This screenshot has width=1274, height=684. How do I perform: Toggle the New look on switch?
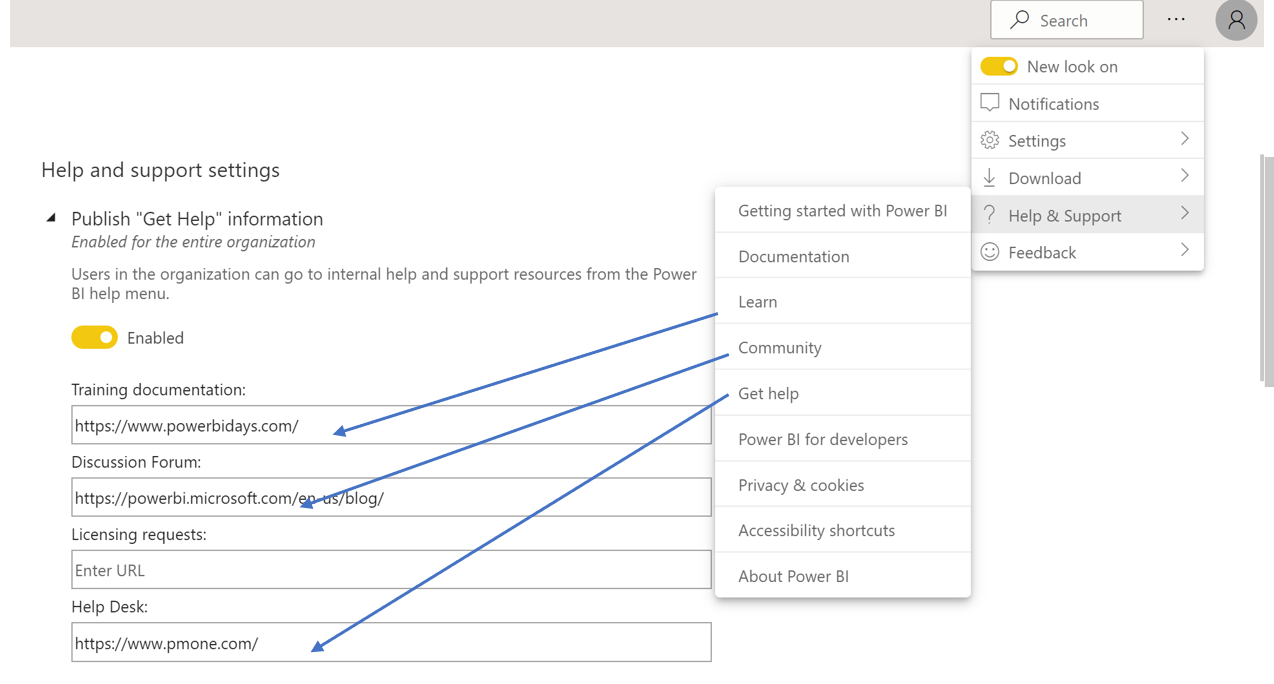999,66
